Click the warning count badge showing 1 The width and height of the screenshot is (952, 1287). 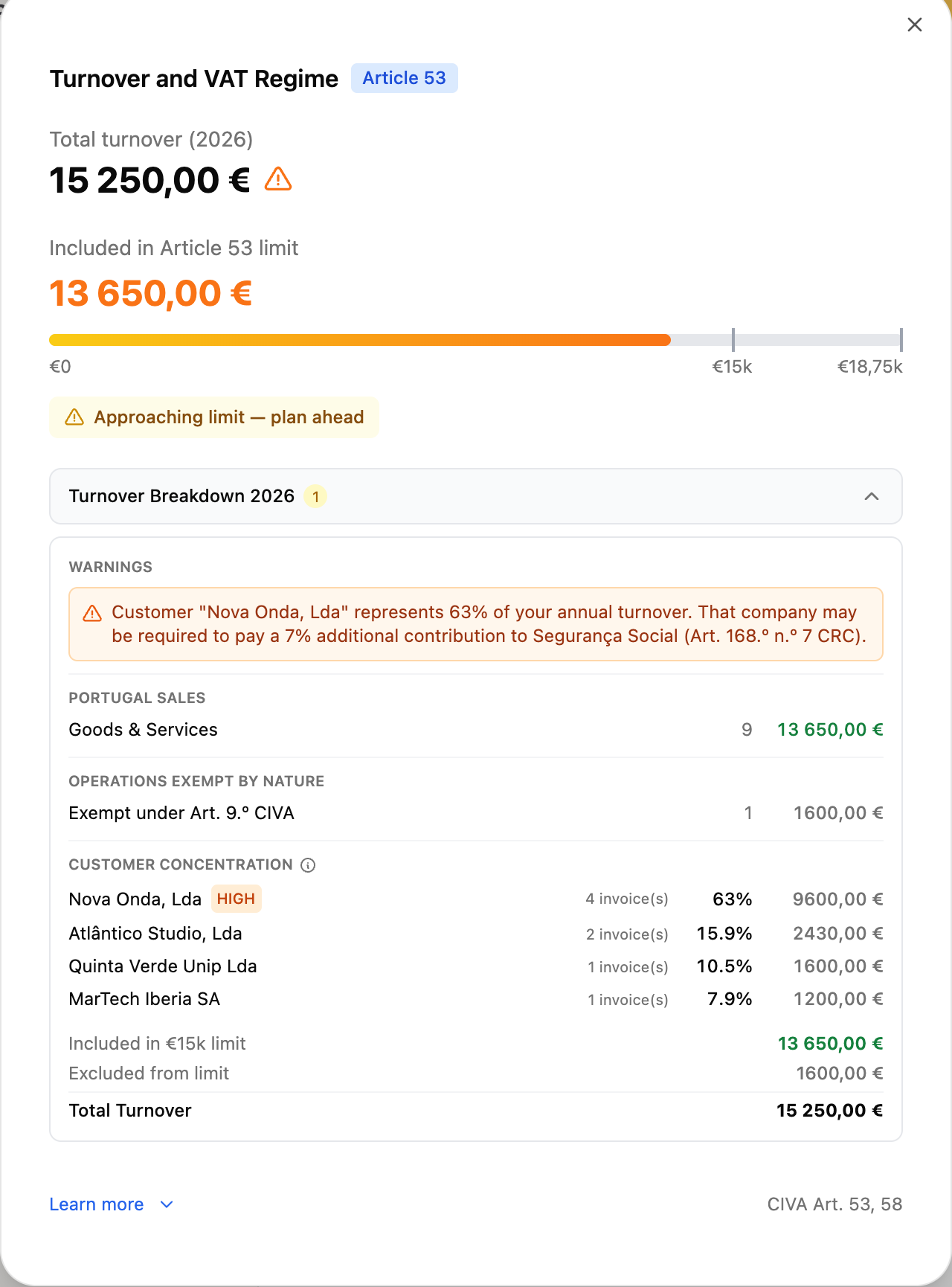tap(315, 496)
